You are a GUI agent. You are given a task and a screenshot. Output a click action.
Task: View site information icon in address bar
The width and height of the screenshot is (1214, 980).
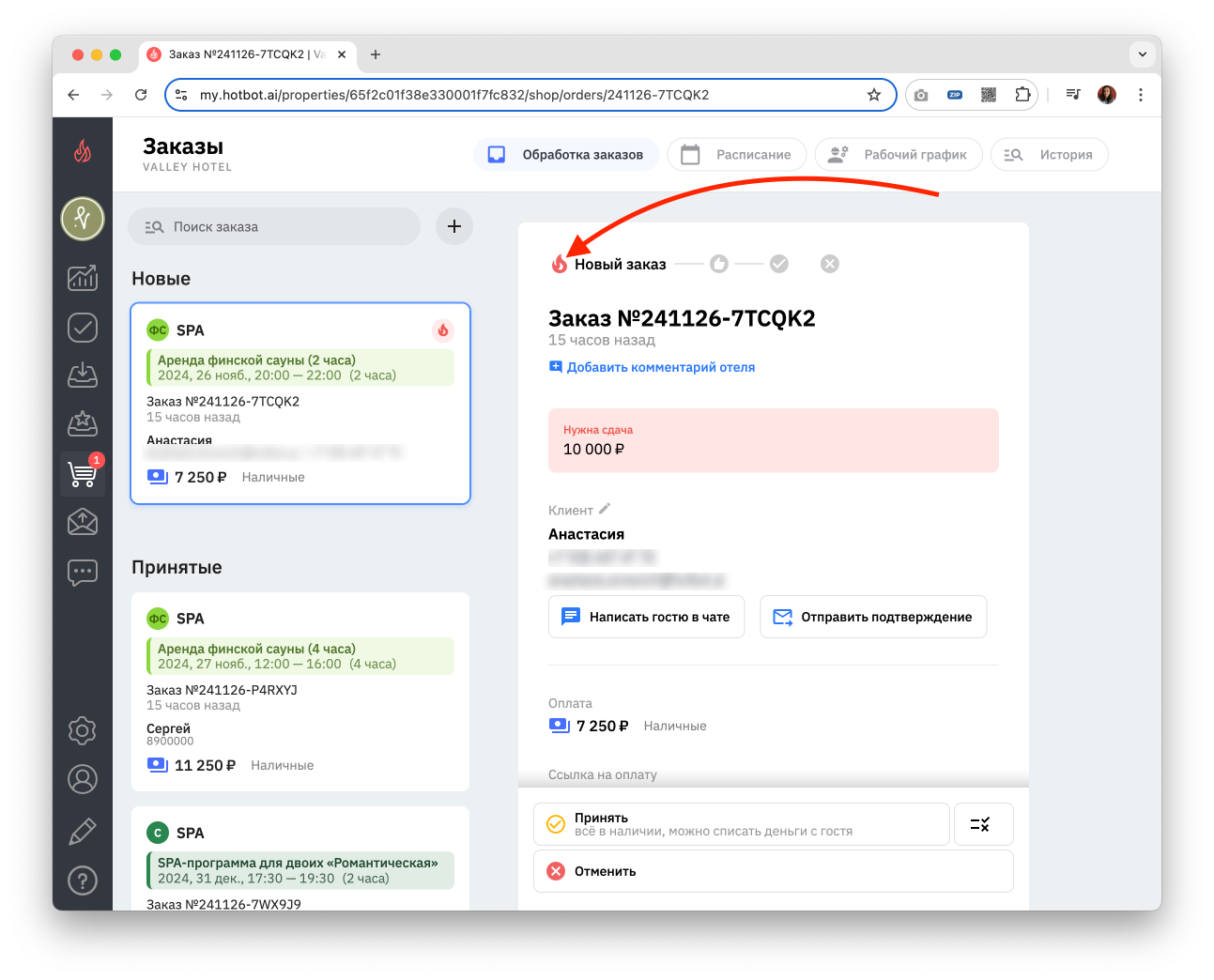(x=182, y=95)
